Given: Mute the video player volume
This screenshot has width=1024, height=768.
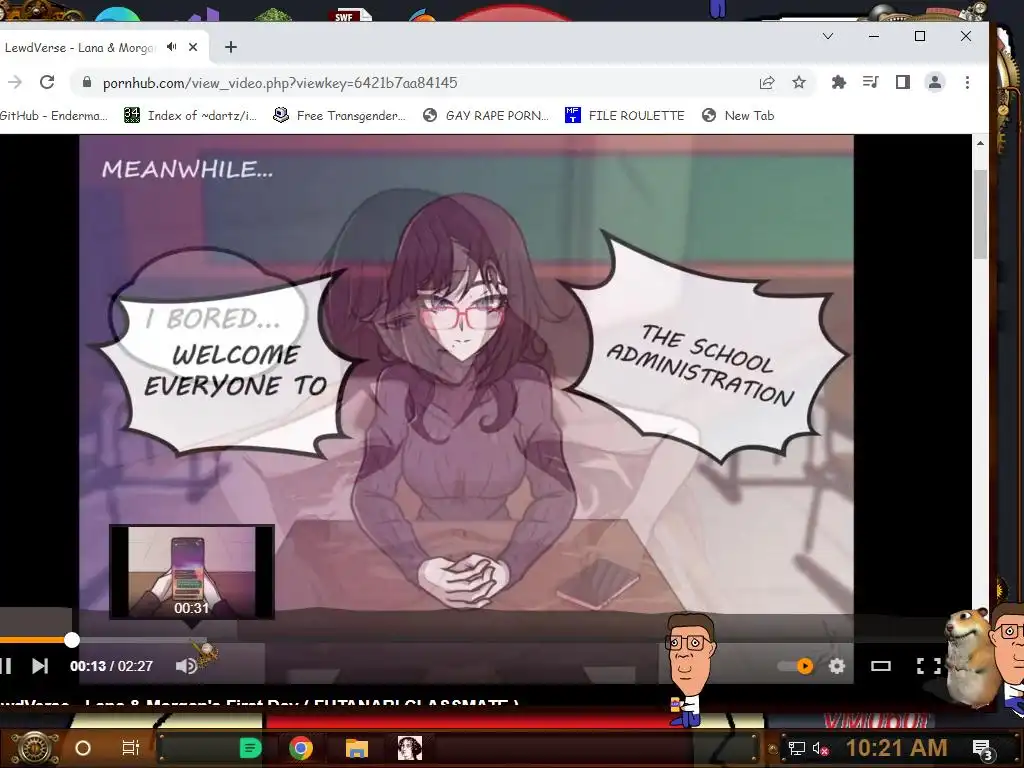Looking at the screenshot, I should (186, 666).
